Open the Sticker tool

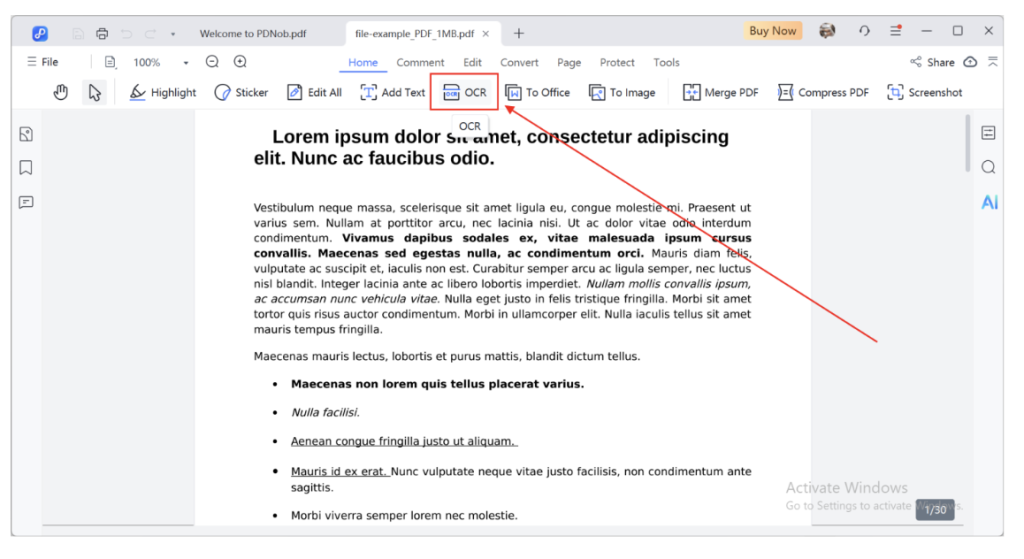[x=241, y=92]
